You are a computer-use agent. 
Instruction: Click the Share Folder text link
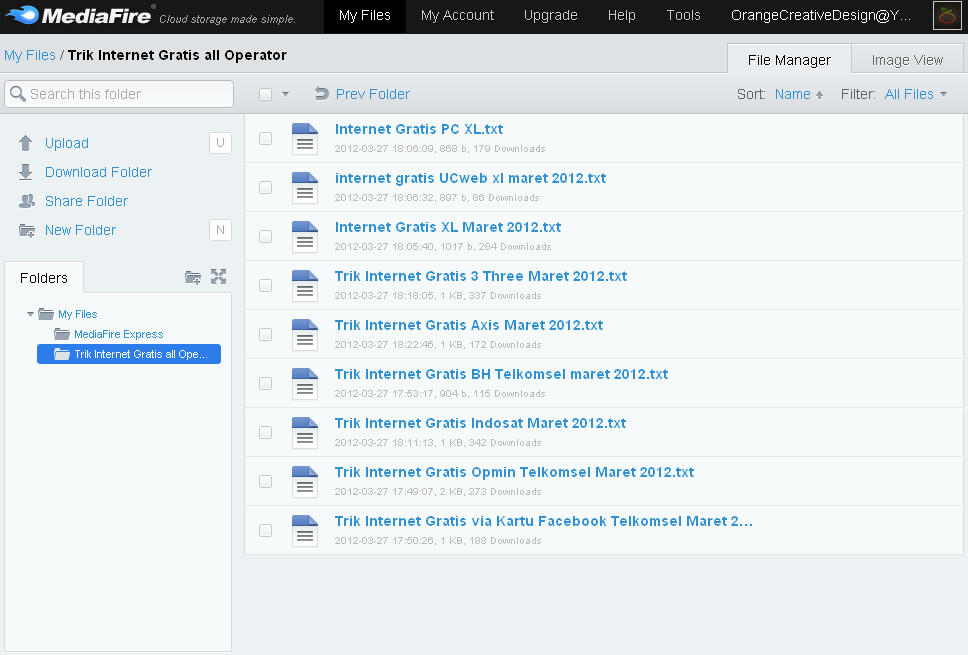tap(86, 201)
